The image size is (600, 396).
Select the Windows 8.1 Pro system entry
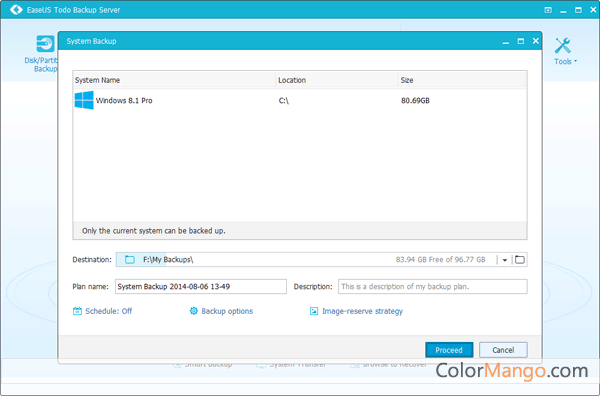coord(300,101)
